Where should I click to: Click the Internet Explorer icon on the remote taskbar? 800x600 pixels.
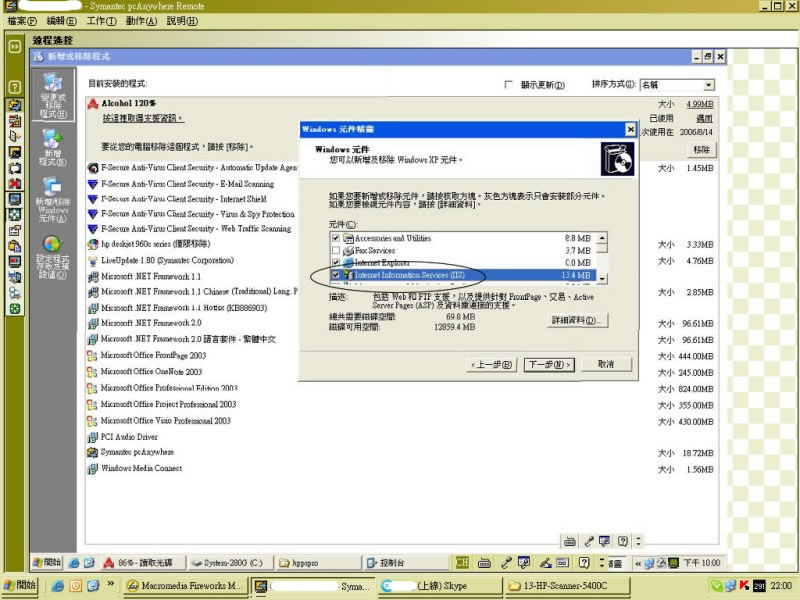[x=74, y=563]
